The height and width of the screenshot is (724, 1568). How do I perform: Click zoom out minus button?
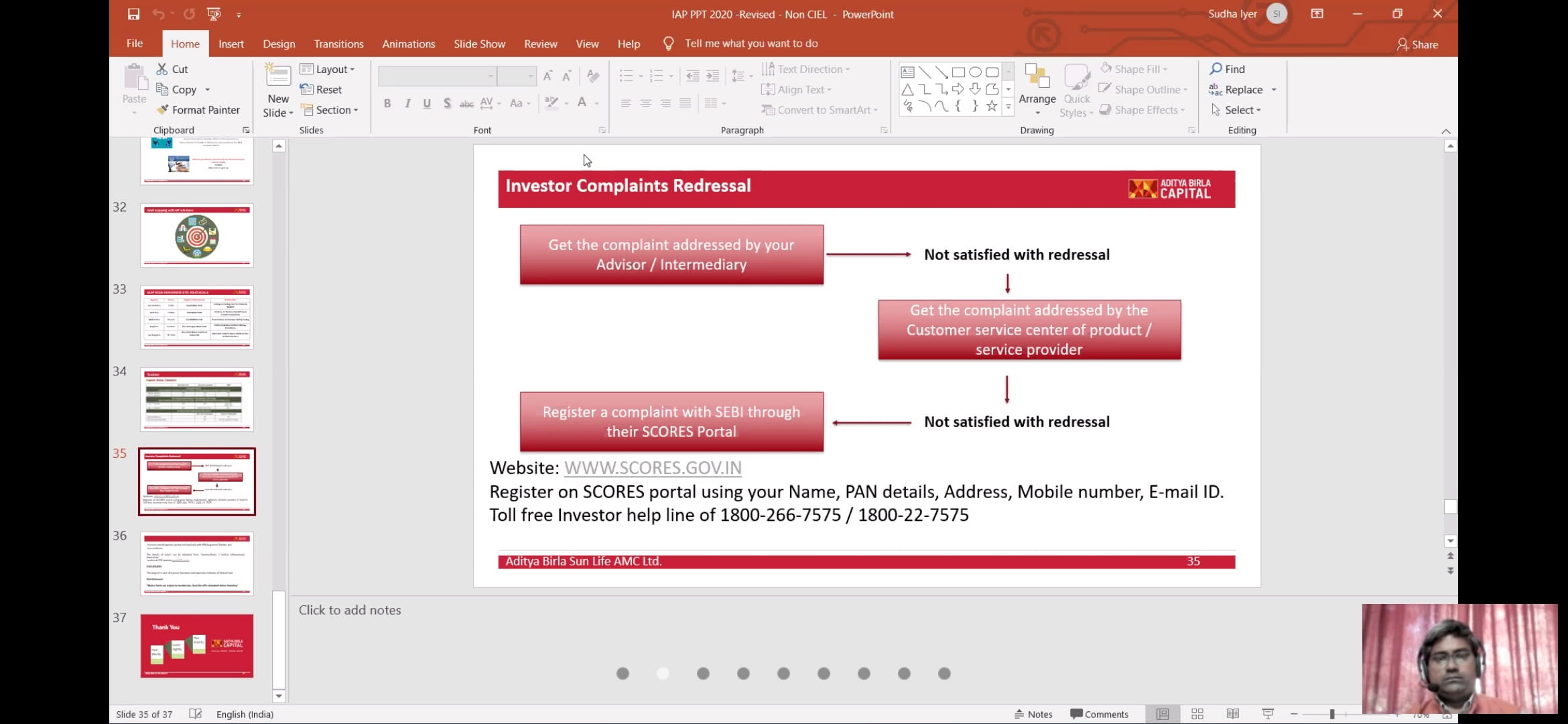point(1294,714)
